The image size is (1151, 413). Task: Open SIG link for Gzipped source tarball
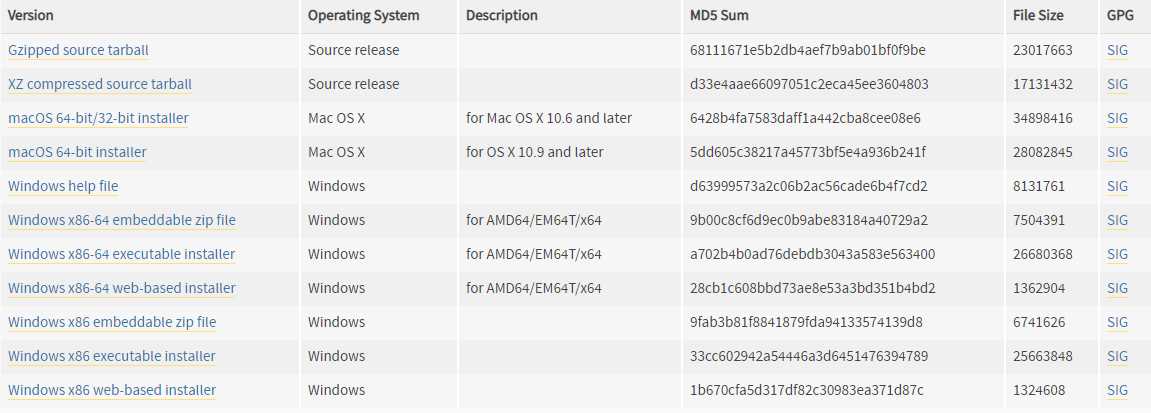[x=1117, y=51]
